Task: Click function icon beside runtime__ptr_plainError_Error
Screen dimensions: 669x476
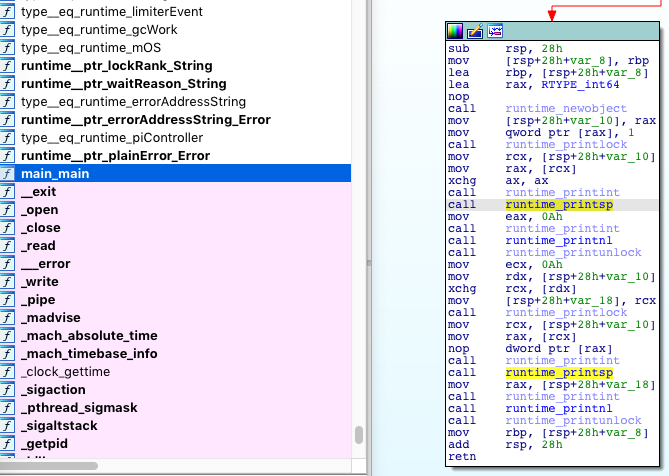Action: [x=7, y=156]
